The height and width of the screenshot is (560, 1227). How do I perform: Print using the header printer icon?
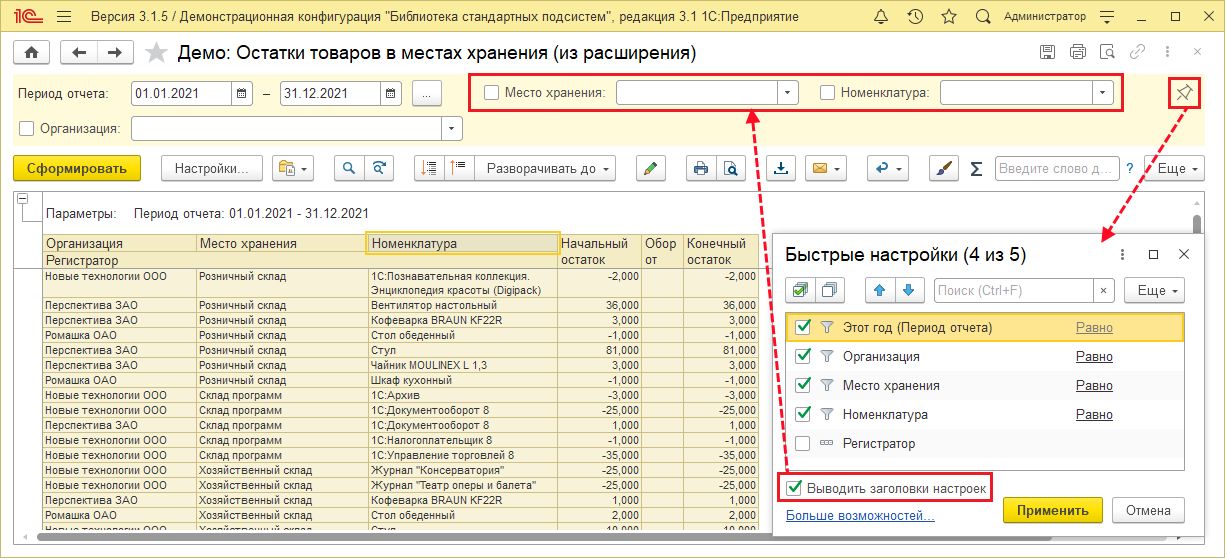pyautogui.click(x=1077, y=52)
